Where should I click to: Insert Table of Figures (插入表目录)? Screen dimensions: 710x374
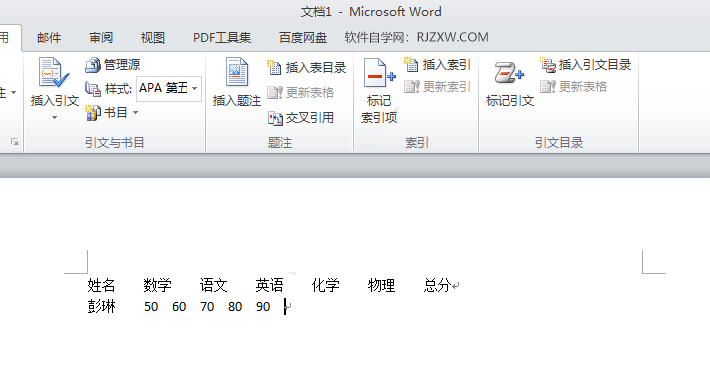point(307,68)
